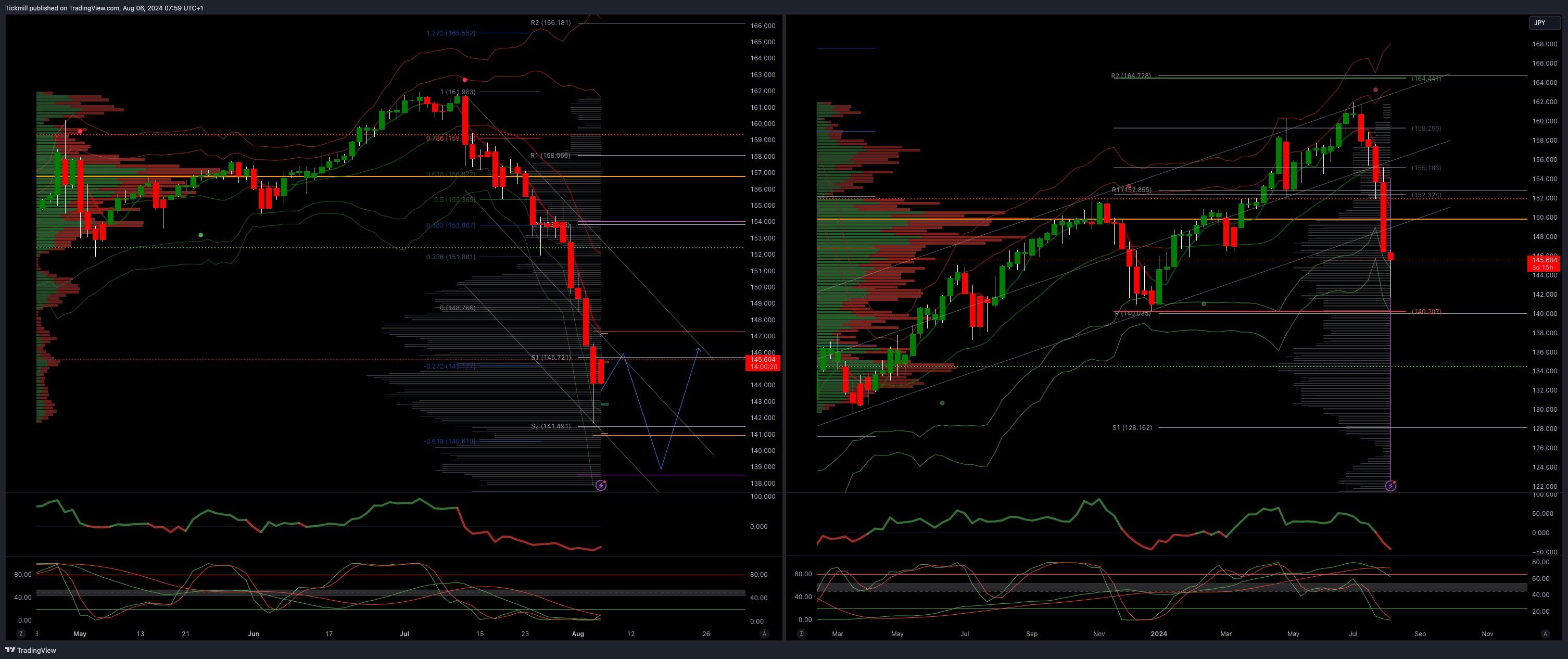Toggle auto-scale A button on right chart
The height and width of the screenshot is (659, 1568).
click(x=1545, y=633)
